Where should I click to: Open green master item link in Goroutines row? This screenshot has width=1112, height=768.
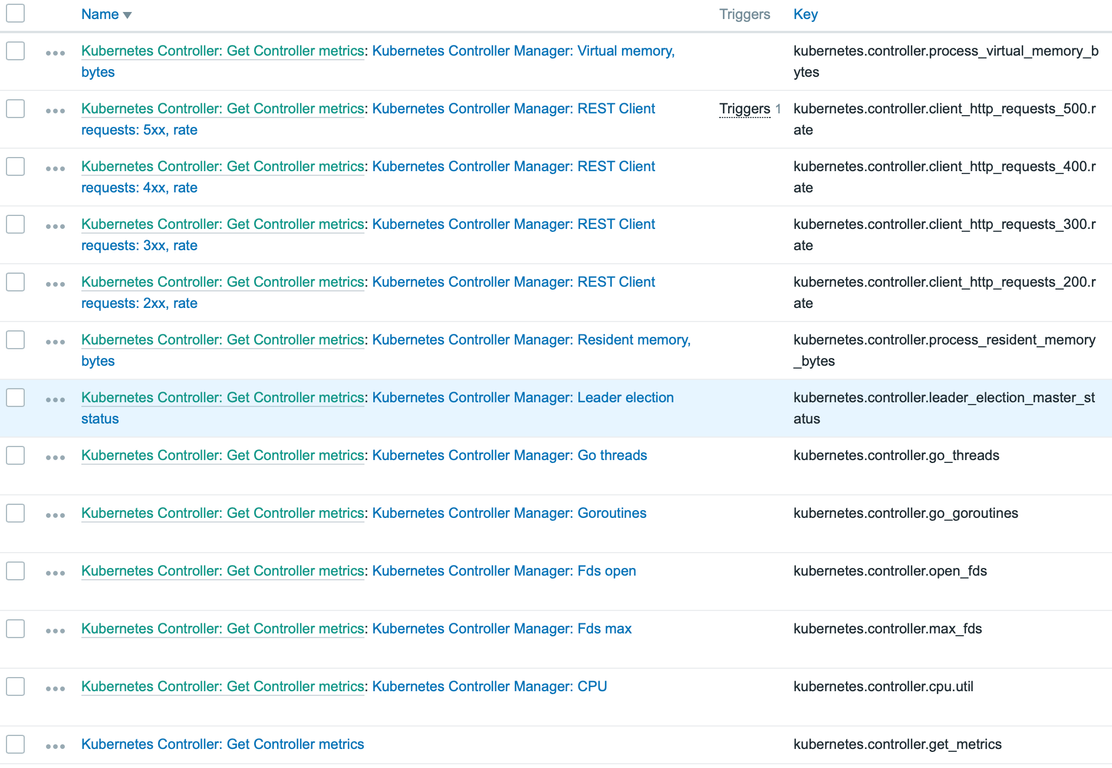pyautogui.click(x=223, y=513)
